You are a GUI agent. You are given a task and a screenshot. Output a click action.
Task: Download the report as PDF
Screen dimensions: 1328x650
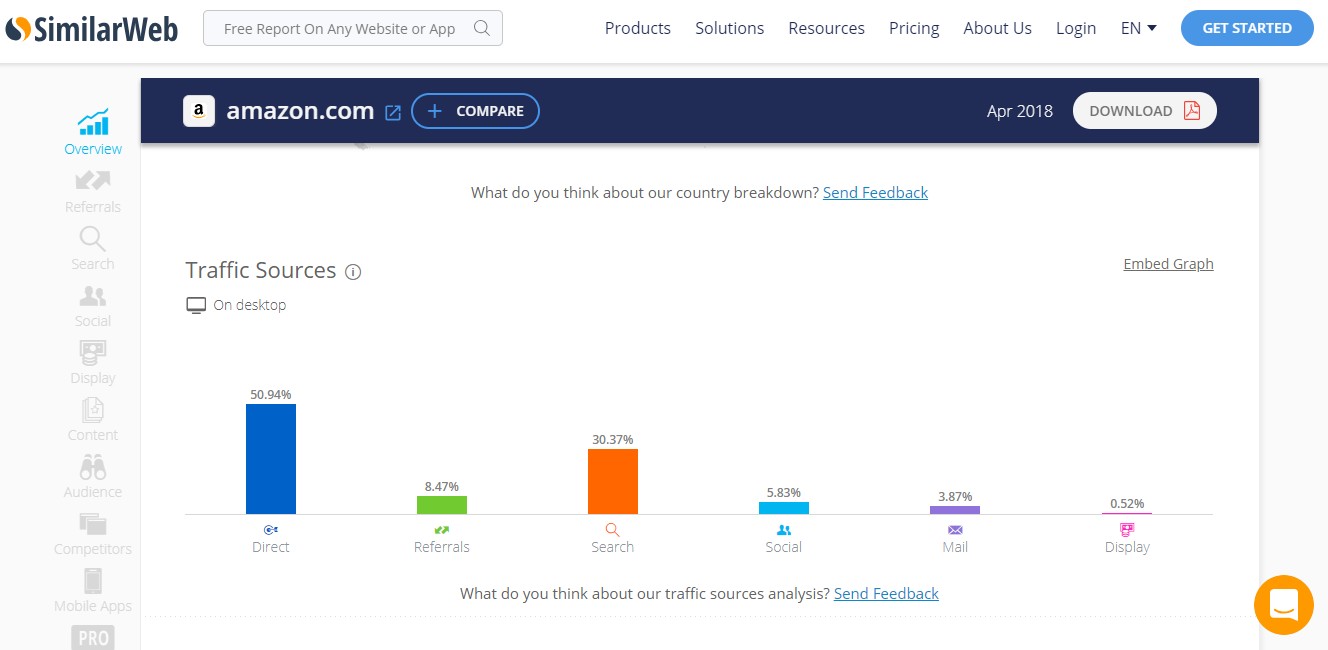[1144, 111]
